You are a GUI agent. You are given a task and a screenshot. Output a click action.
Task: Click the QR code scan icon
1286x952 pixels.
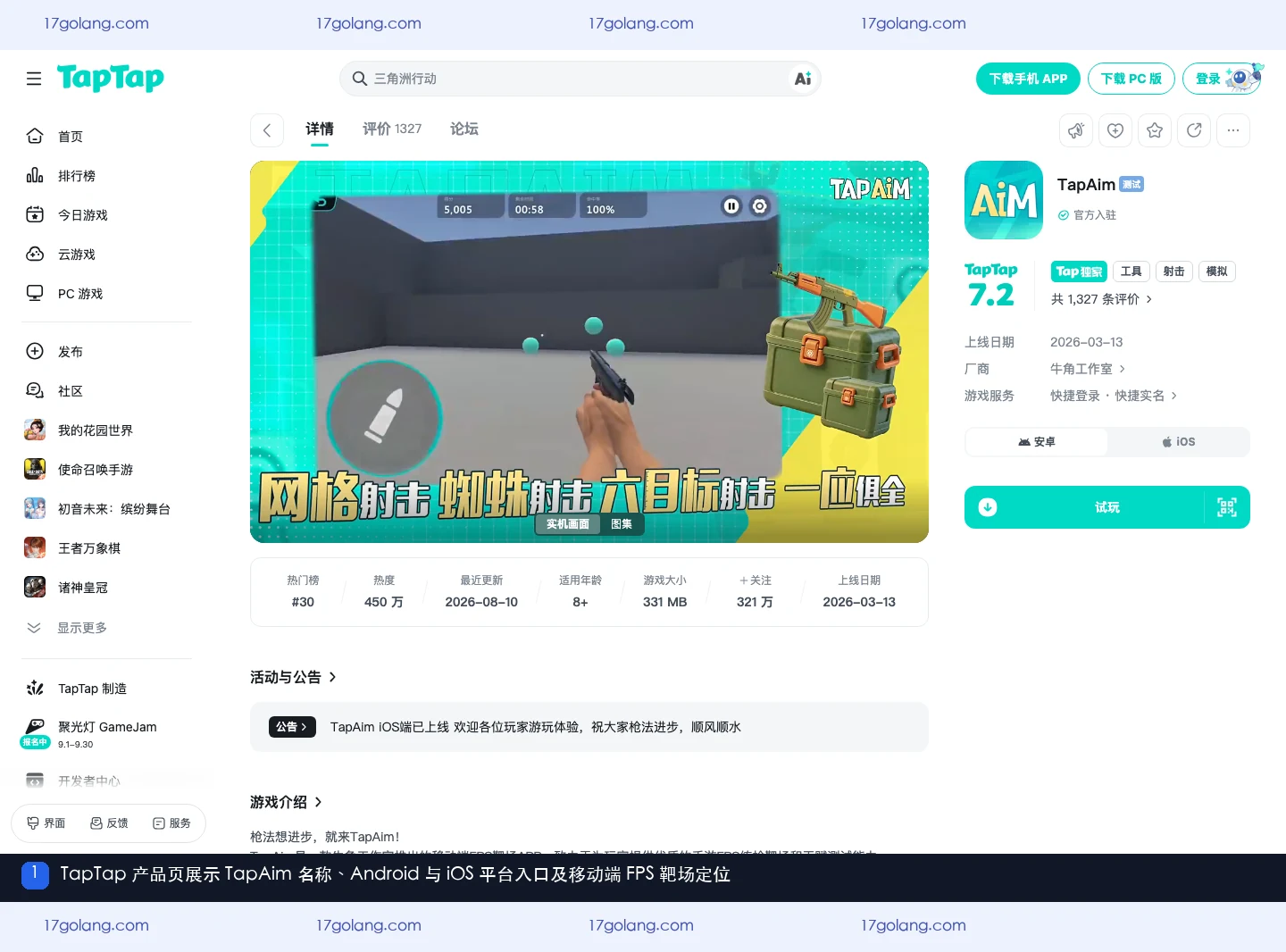tap(1227, 507)
